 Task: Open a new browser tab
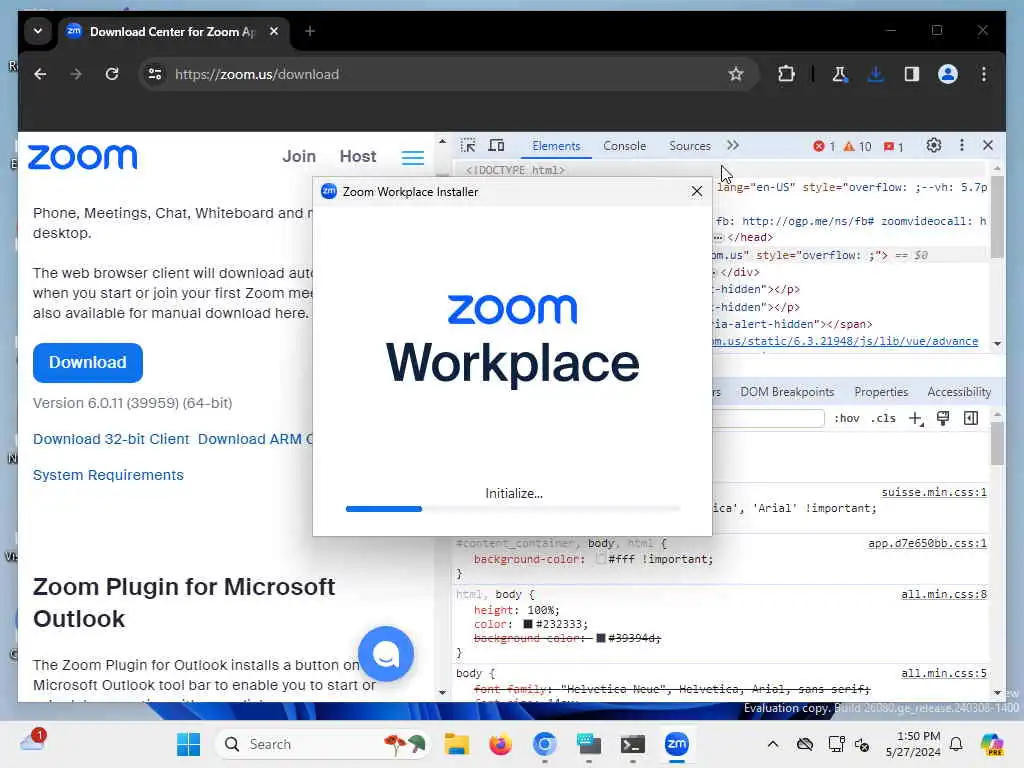click(x=310, y=31)
